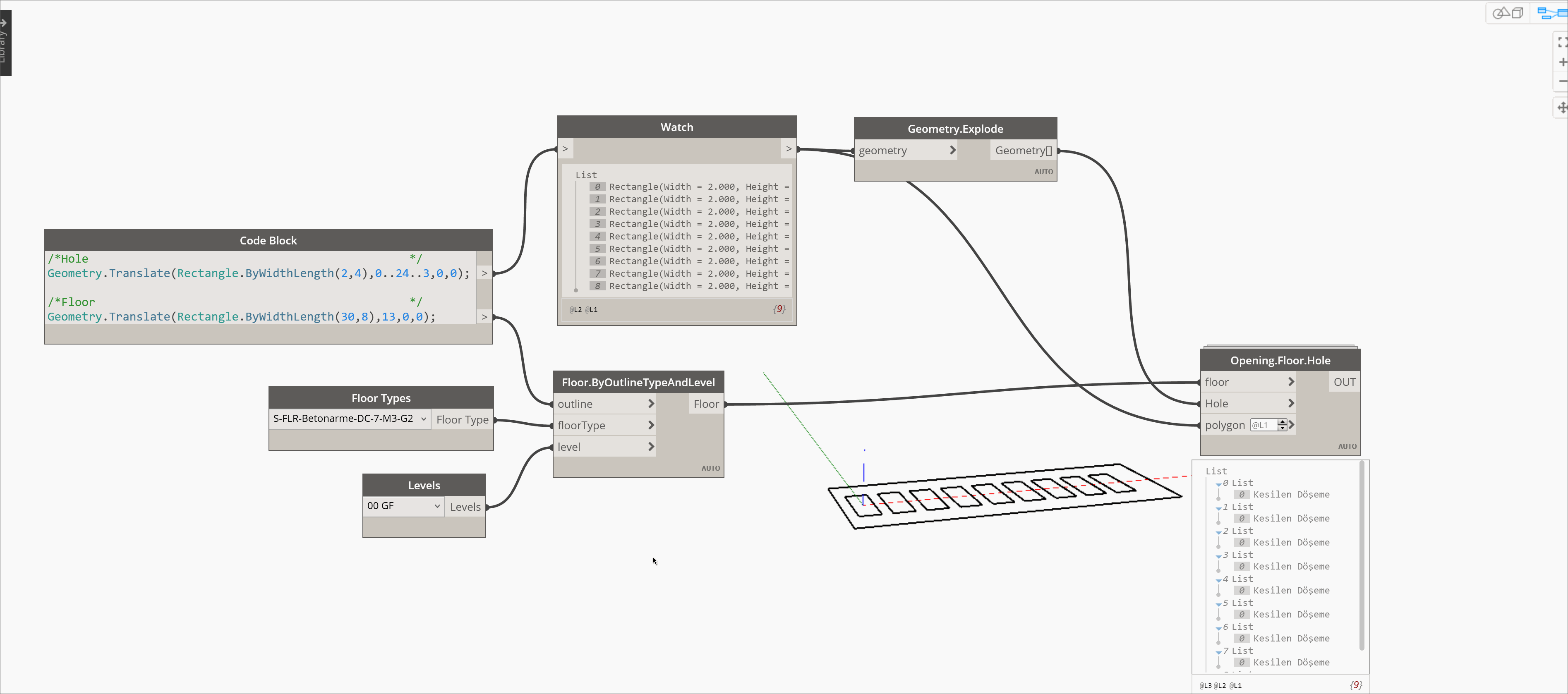Open lacing chevron on geometry input
The width and height of the screenshot is (1568, 694).
coord(953,150)
